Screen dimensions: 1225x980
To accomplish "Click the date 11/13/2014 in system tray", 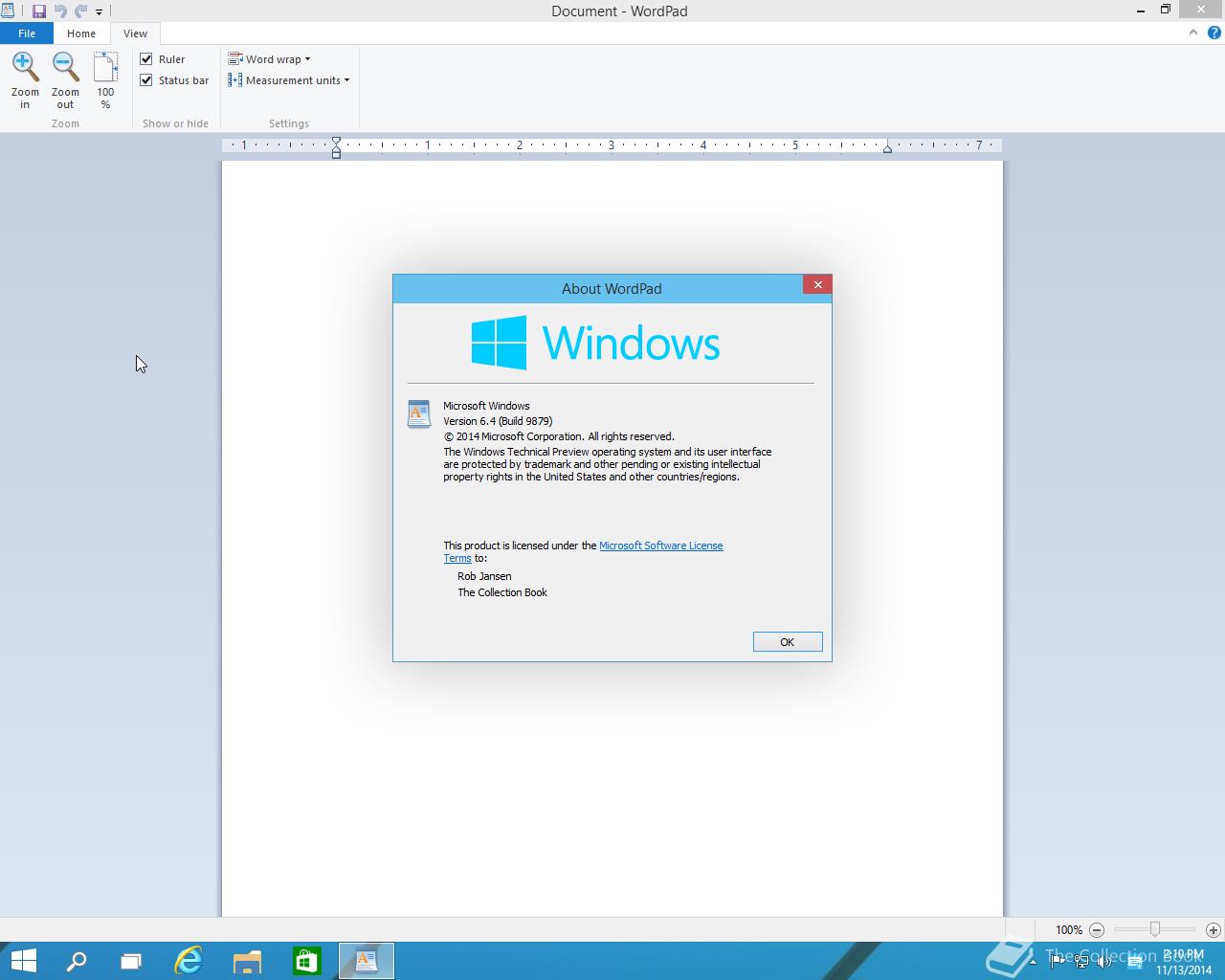I will click(1184, 969).
